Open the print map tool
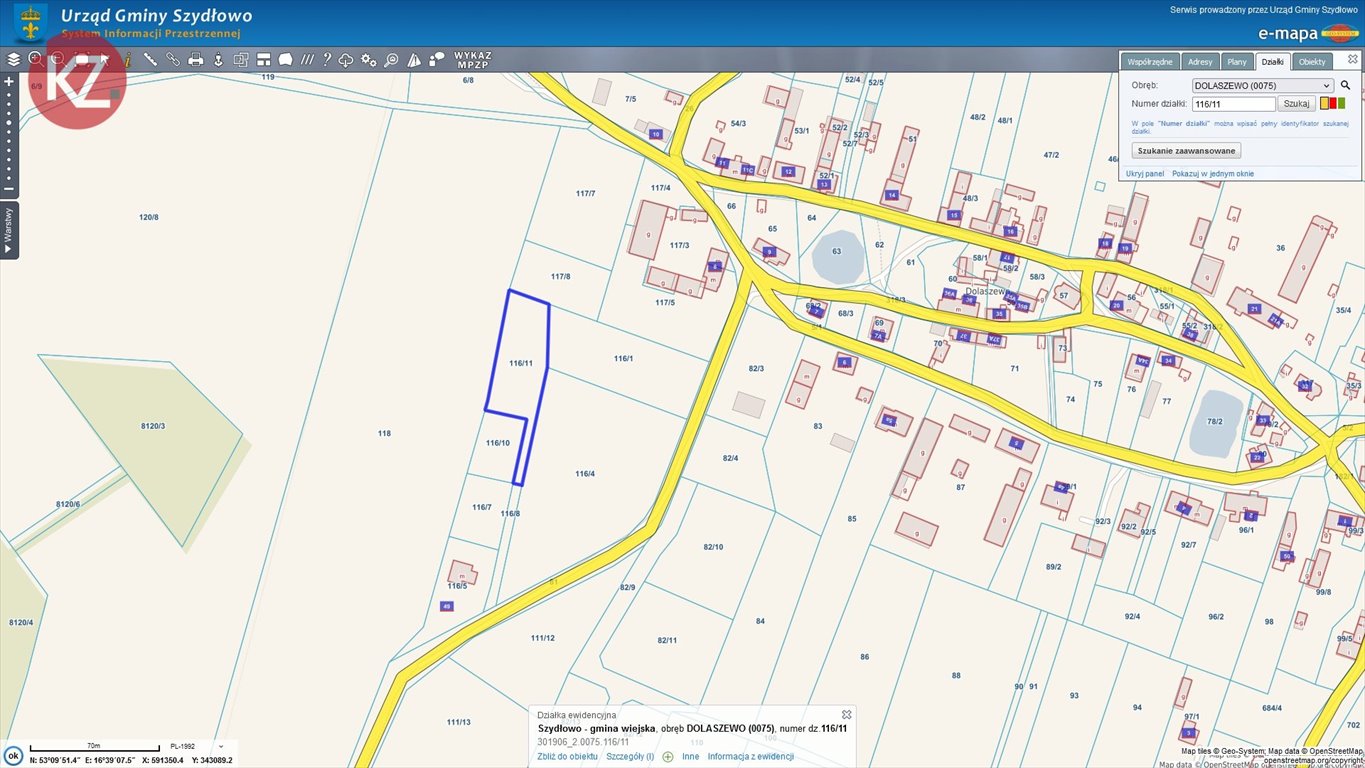 (x=196, y=60)
